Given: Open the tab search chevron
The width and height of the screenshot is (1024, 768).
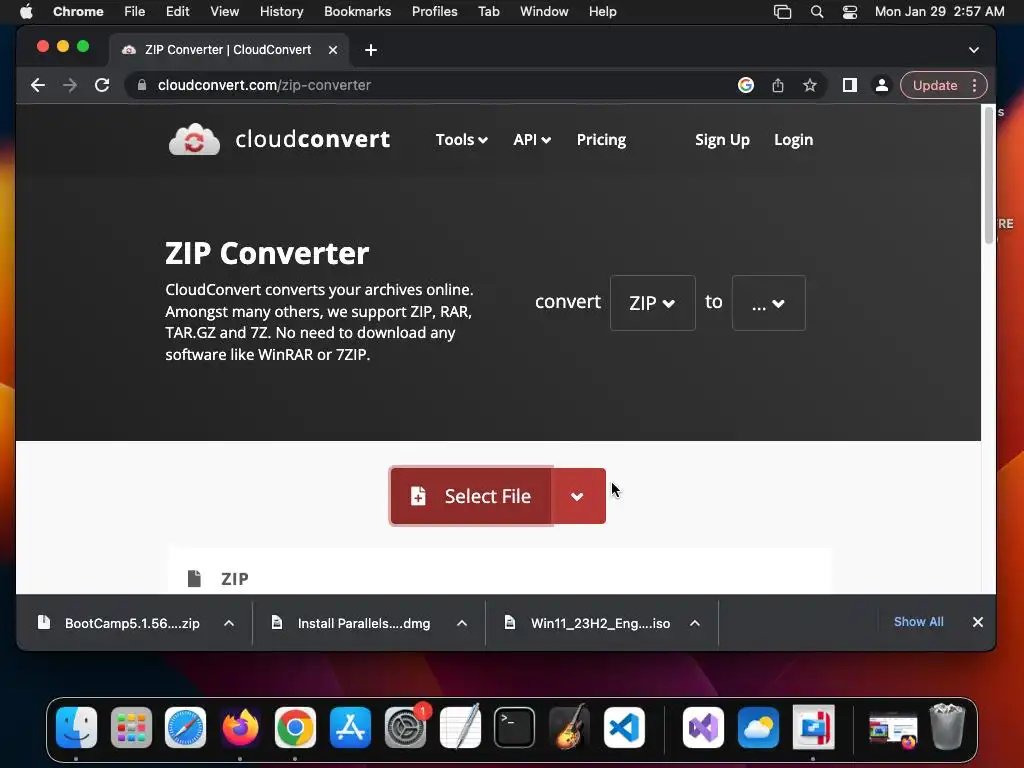Looking at the screenshot, I should point(974,50).
